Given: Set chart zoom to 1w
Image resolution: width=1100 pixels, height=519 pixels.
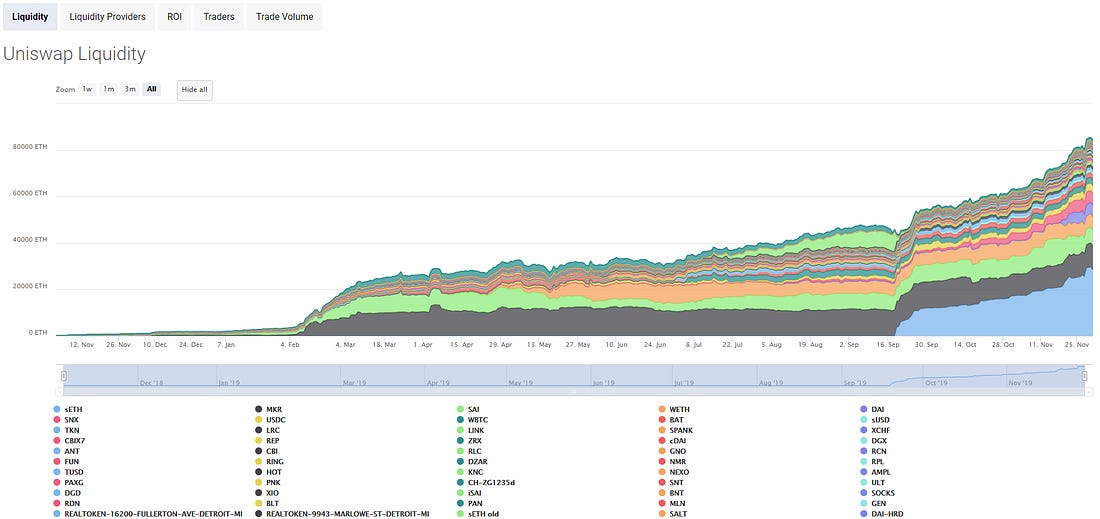Looking at the screenshot, I should coord(87,89).
